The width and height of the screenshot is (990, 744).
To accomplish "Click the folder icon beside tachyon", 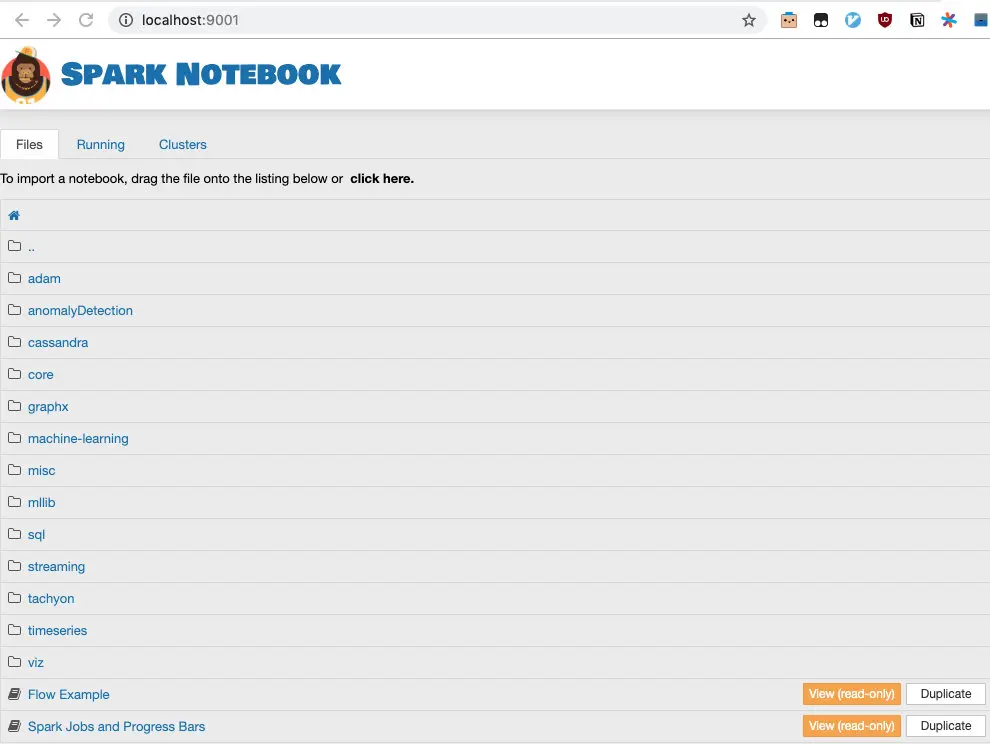I will pos(15,597).
